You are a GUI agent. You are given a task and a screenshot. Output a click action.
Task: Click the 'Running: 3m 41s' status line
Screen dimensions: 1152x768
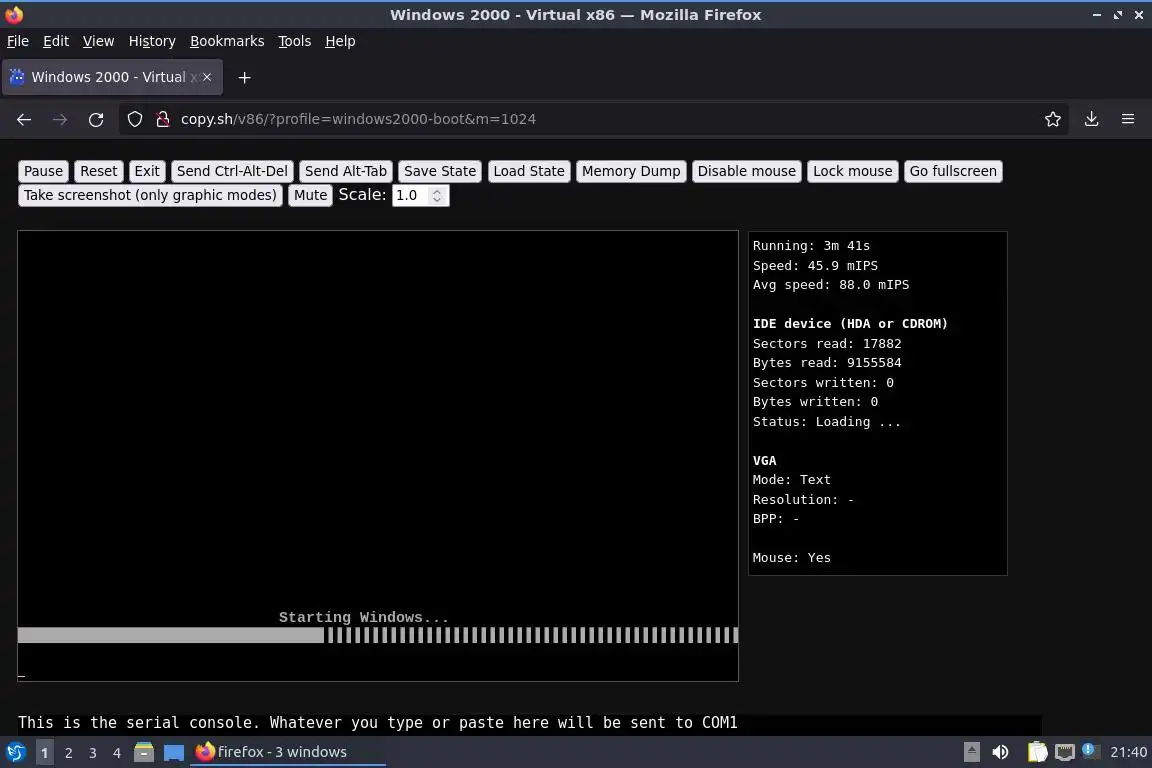pyautogui.click(x=811, y=245)
